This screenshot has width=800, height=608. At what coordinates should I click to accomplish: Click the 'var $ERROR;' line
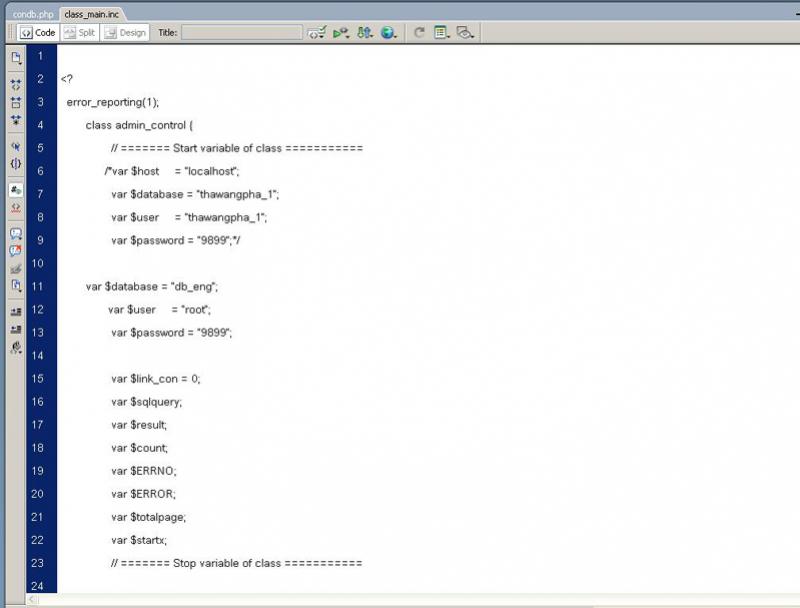tap(143, 494)
